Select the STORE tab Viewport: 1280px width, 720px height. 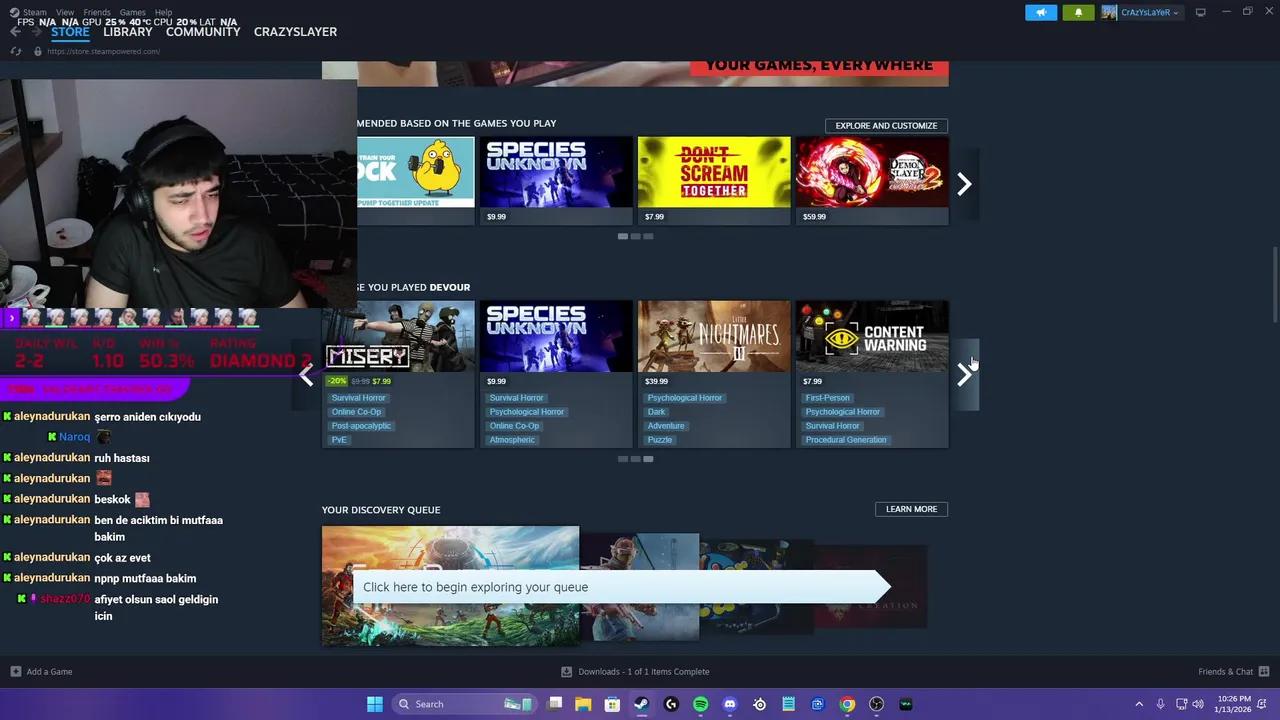point(70,32)
